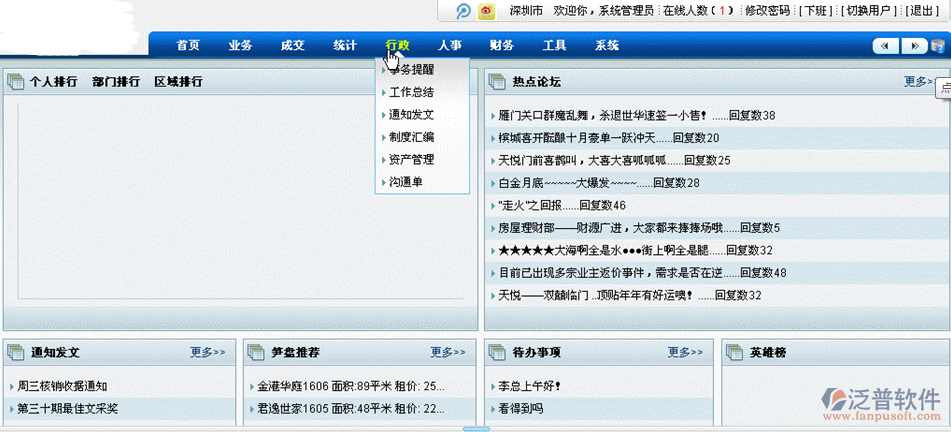
Task: Open the 行政 menu in navigation bar
Action: [397, 45]
